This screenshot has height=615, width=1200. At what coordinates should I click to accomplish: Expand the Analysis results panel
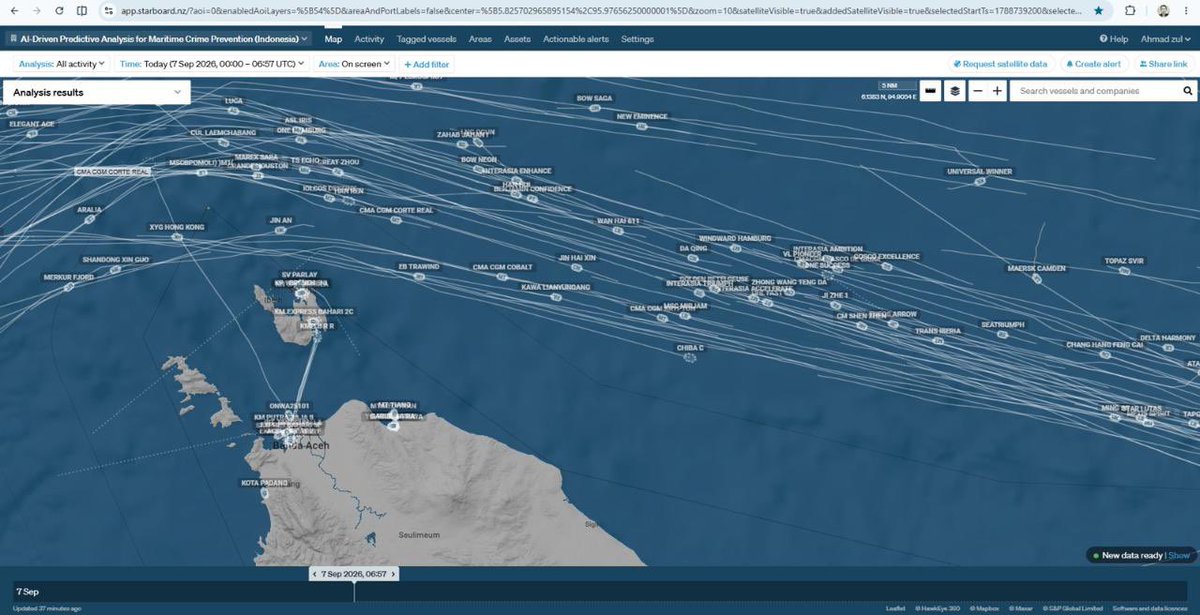pyautogui.click(x=96, y=92)
